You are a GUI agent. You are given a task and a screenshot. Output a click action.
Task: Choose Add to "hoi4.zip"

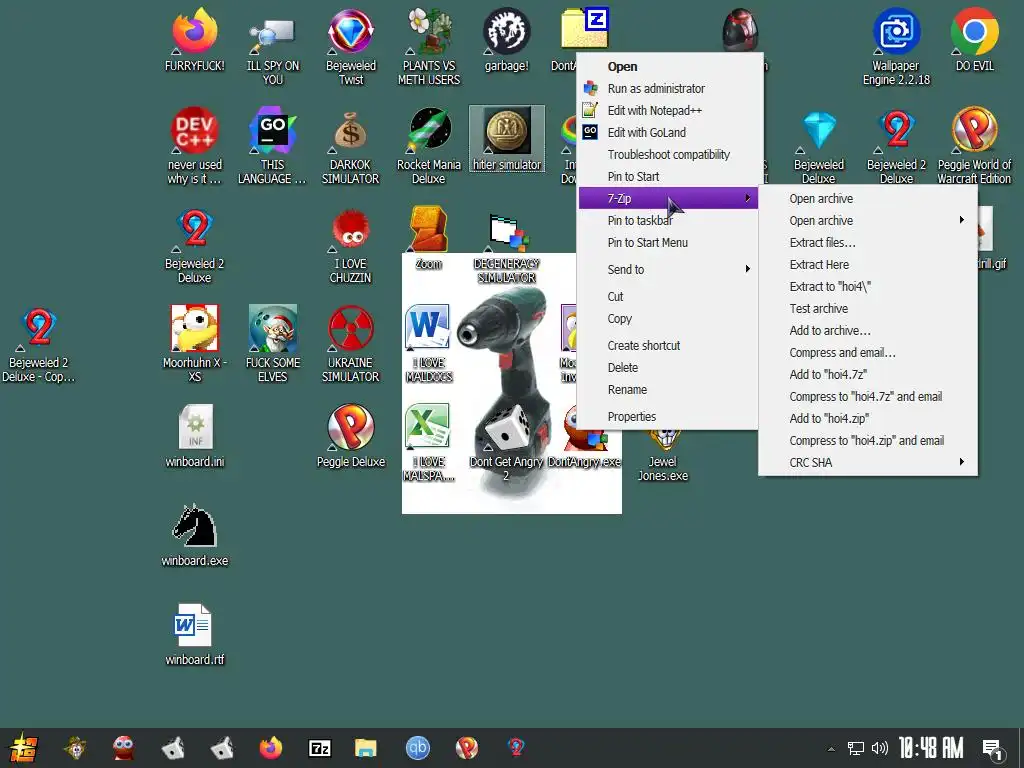tap(868, 419)
